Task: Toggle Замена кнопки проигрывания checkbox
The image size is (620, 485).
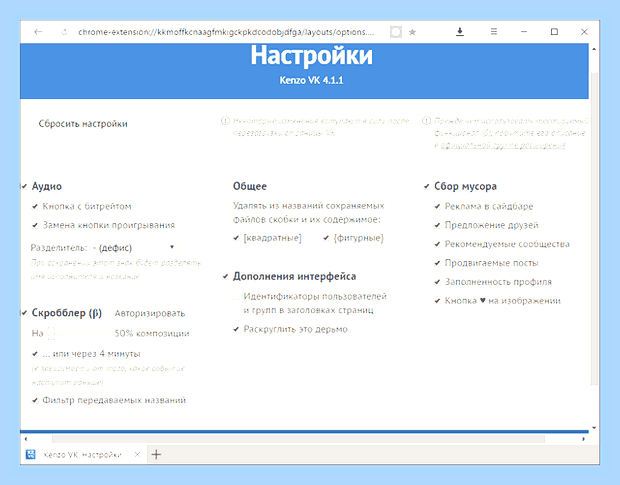Action: point(35,225)
